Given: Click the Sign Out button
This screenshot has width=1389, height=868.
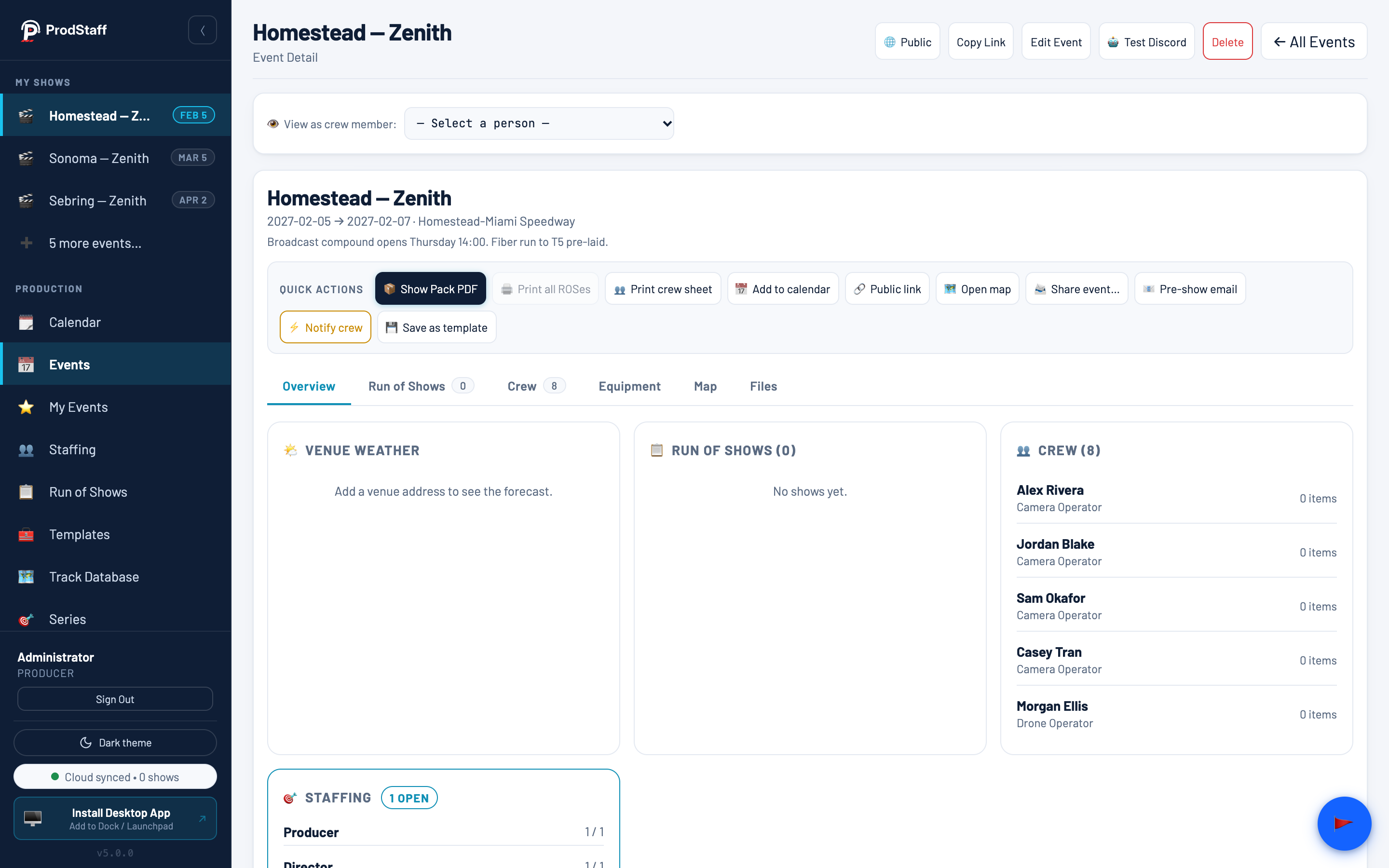Looking at the screenshot, I should pos(115,699).
